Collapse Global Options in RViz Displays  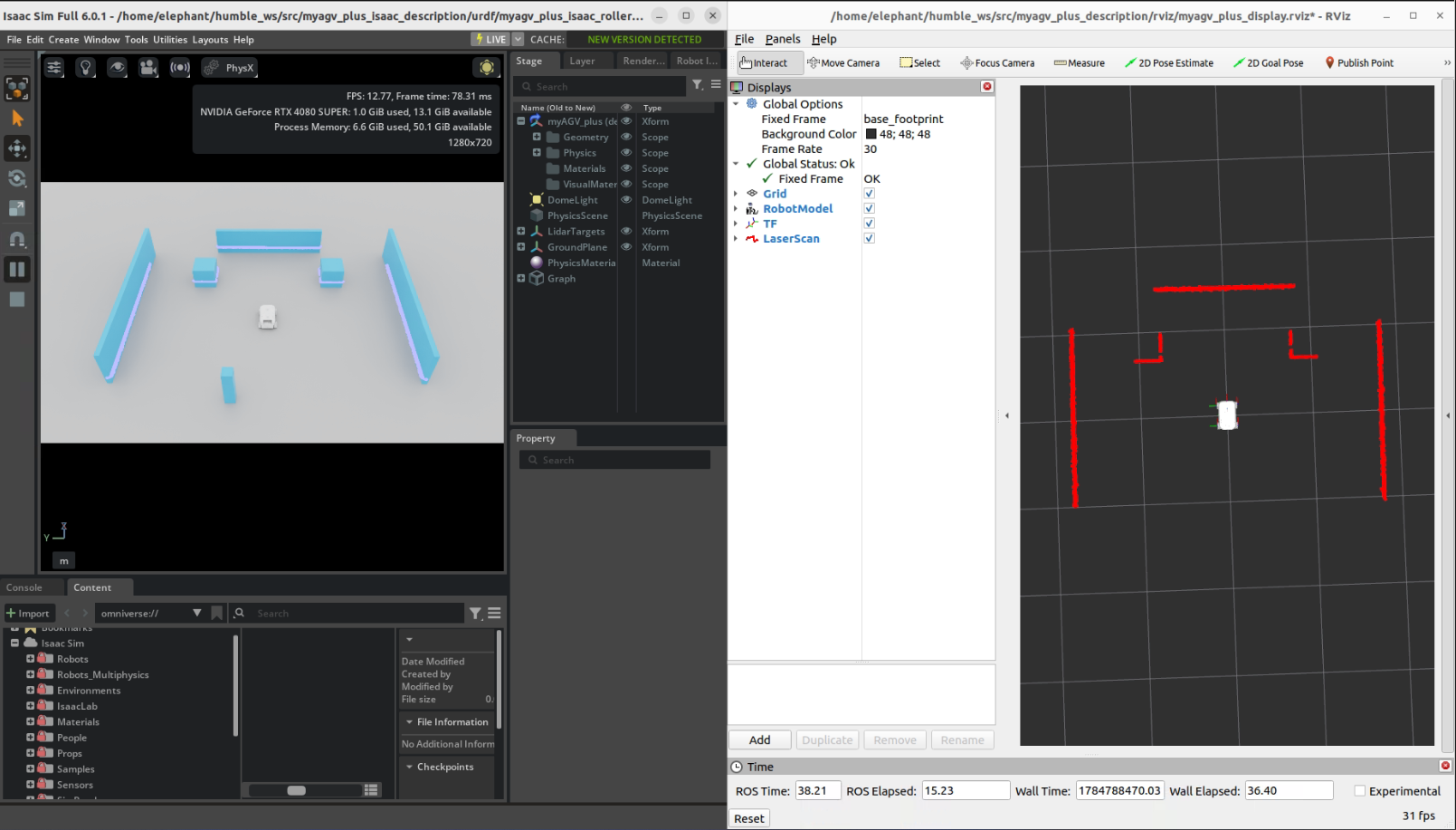736,104
